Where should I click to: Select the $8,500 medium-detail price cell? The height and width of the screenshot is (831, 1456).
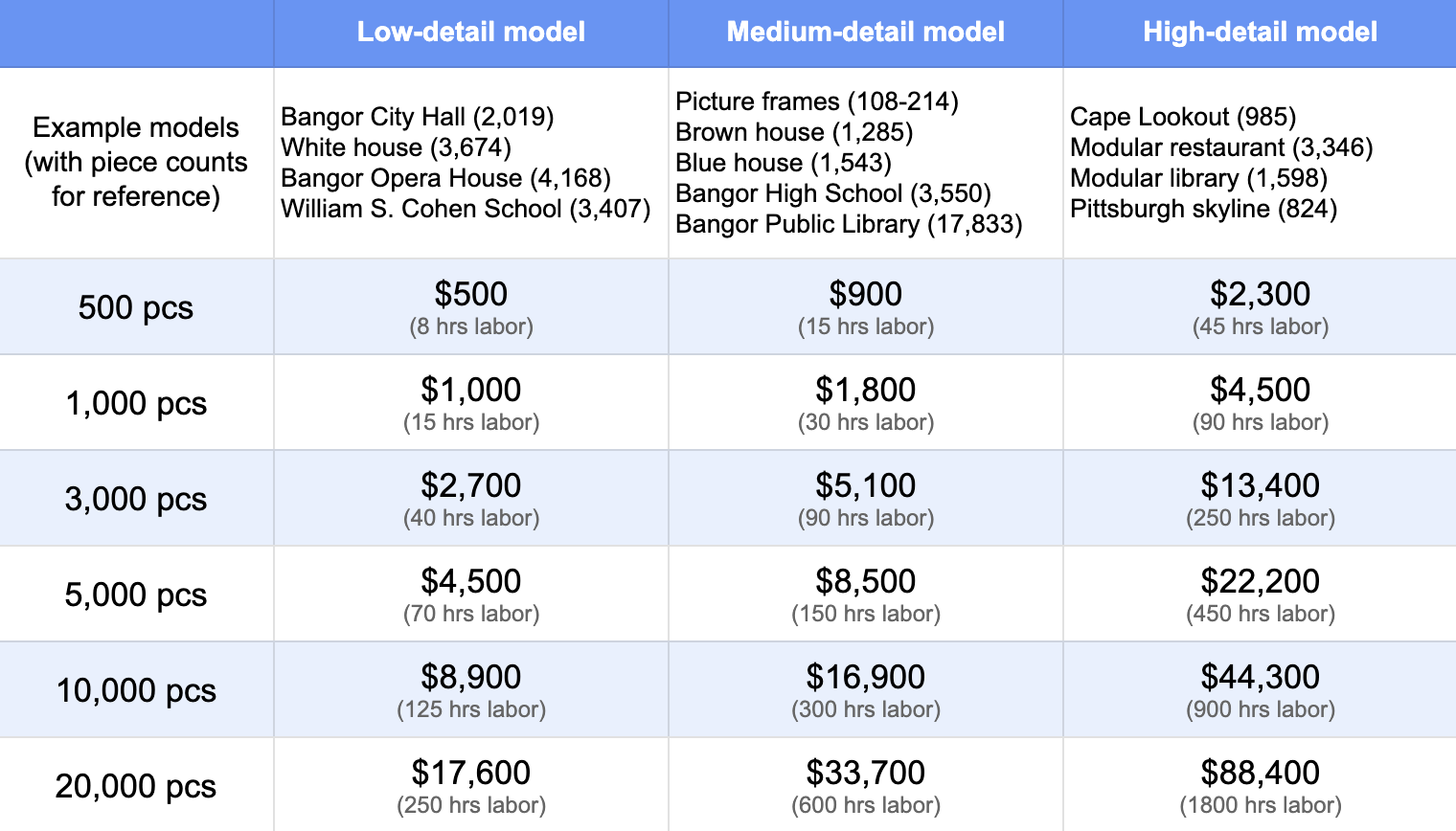866,595
